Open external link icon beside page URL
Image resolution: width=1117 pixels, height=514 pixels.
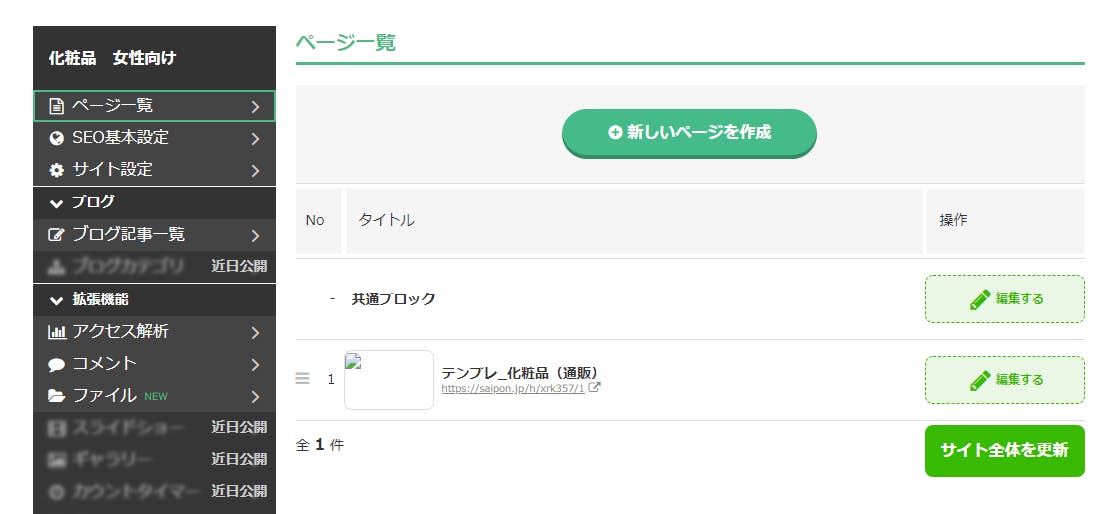pos(594,388)
